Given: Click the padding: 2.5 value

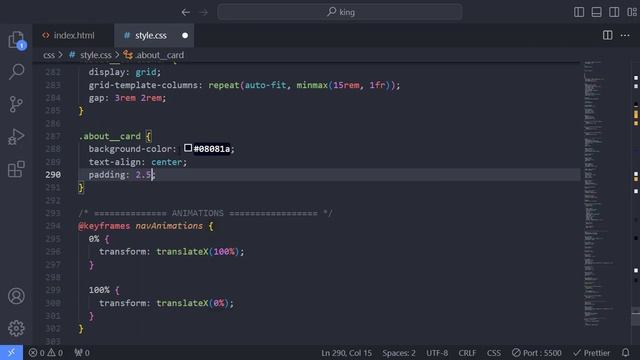Looking at the screenshot, I should point(143,175).
